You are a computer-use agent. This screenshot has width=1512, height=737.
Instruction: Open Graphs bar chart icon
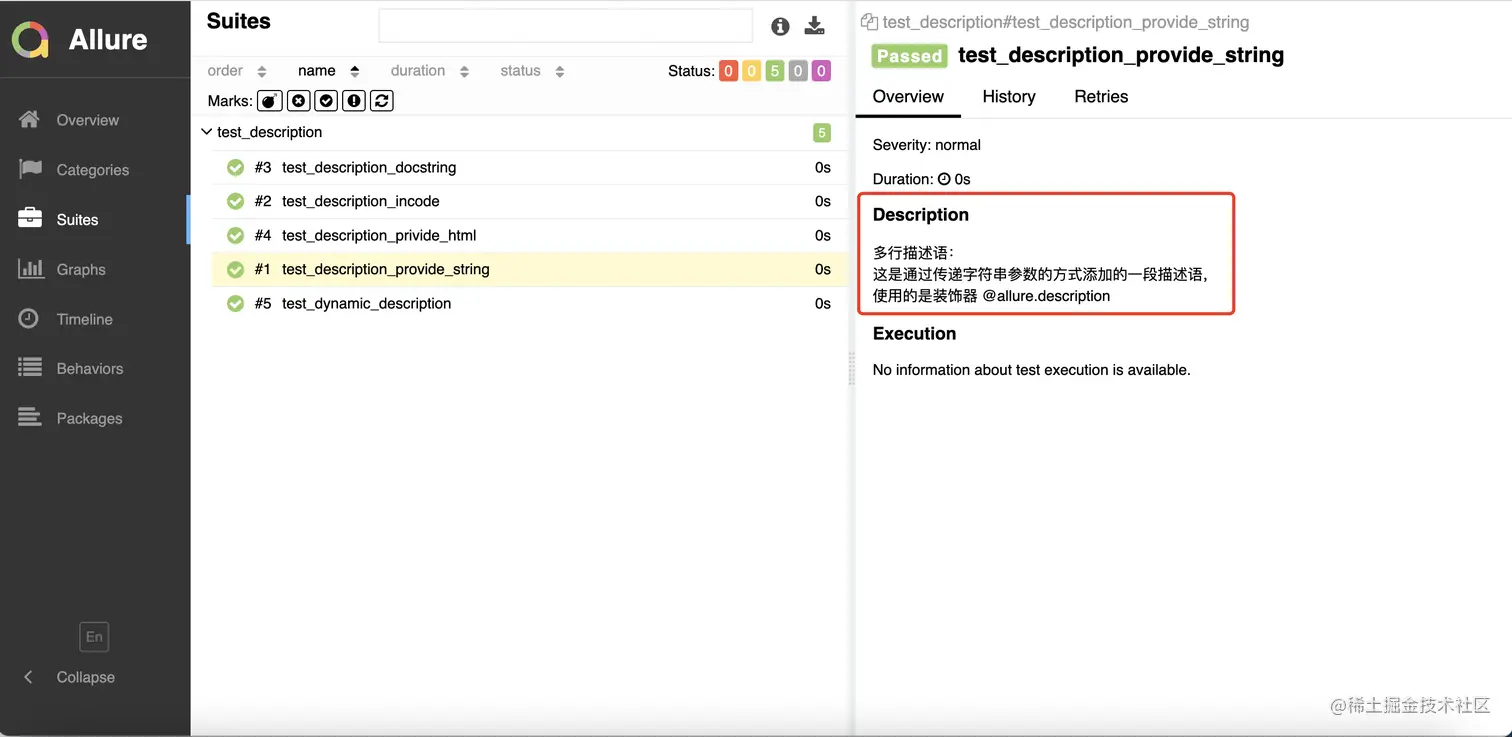click(30, 269)
